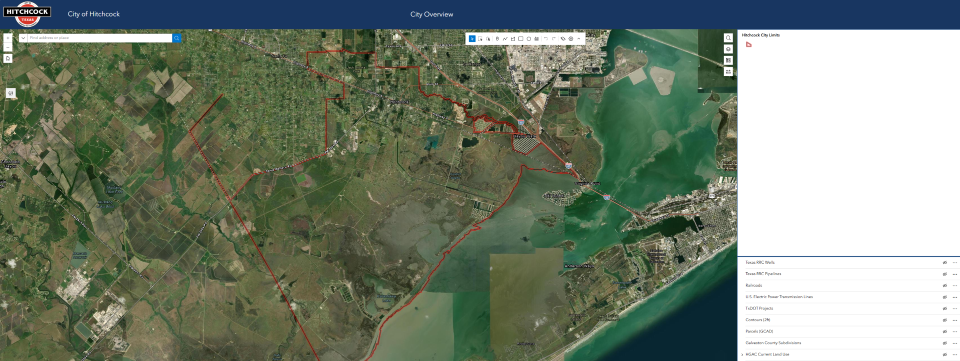Open the search source dropdown arrow
960x361 pixels.
pos(23,38)
